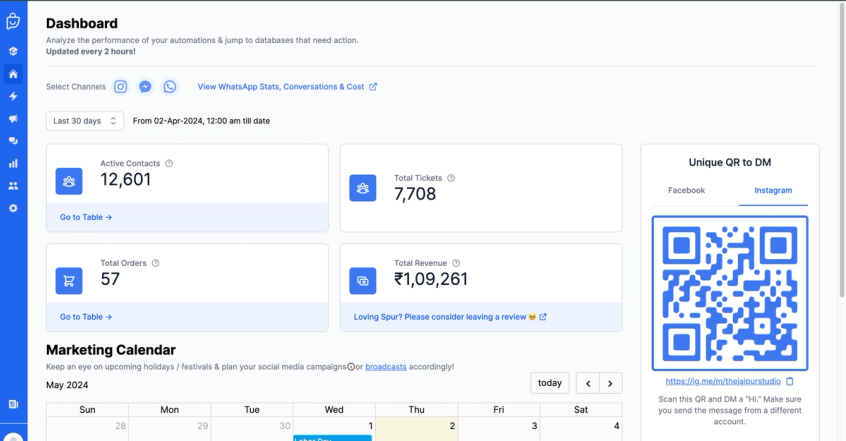Go to Table under Active Contacts
Screen dimensions: 846x441
click(86, 217)
